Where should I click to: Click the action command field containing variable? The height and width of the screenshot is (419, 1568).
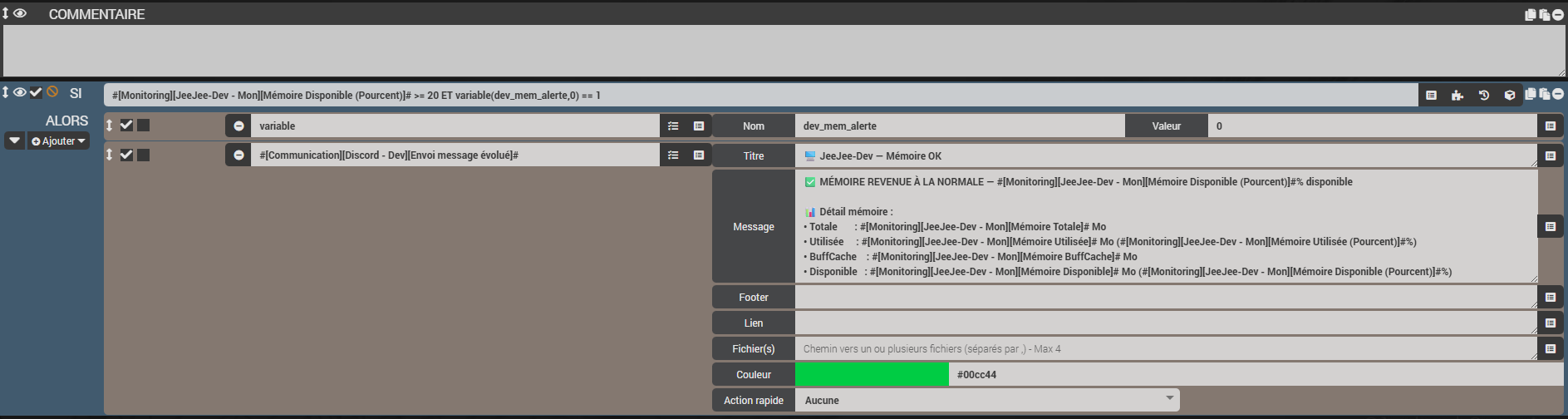click(455, 126)
